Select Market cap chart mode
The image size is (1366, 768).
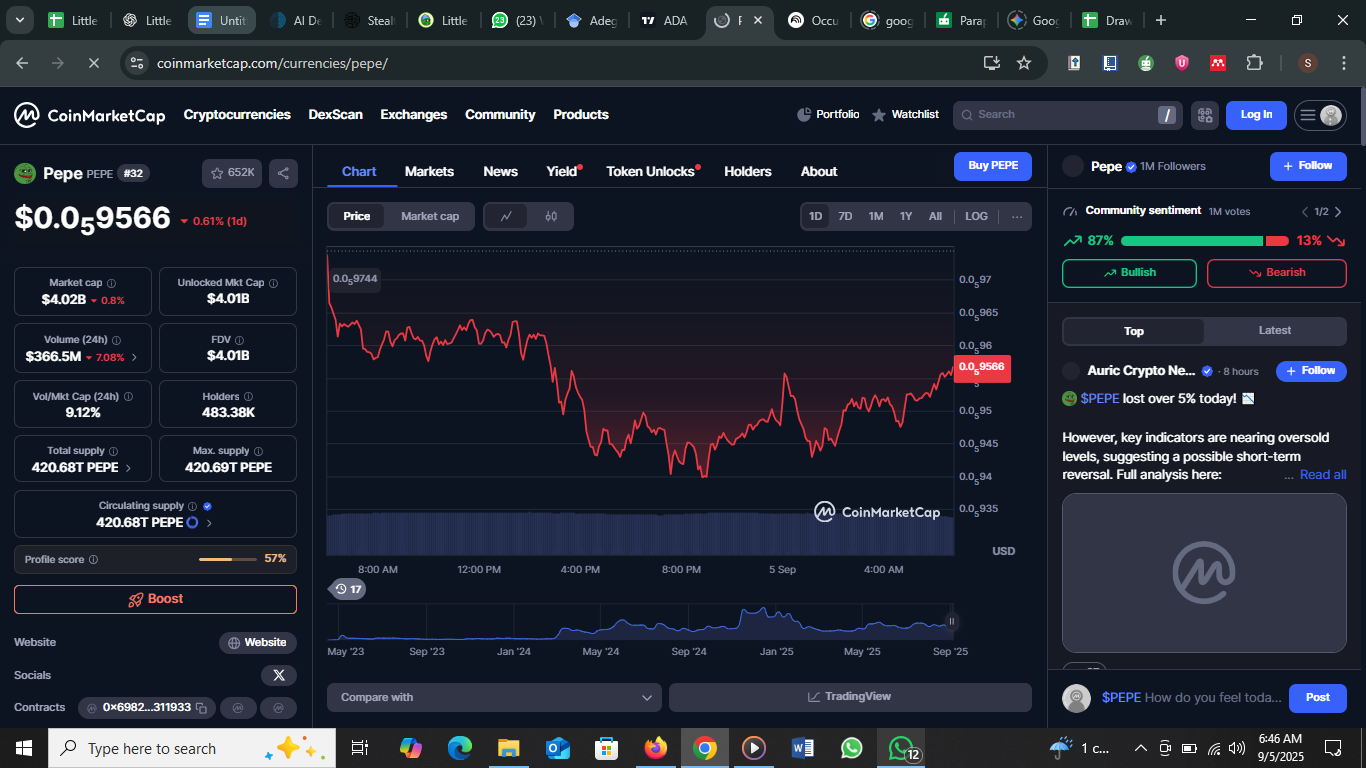[x=430, y=216]
